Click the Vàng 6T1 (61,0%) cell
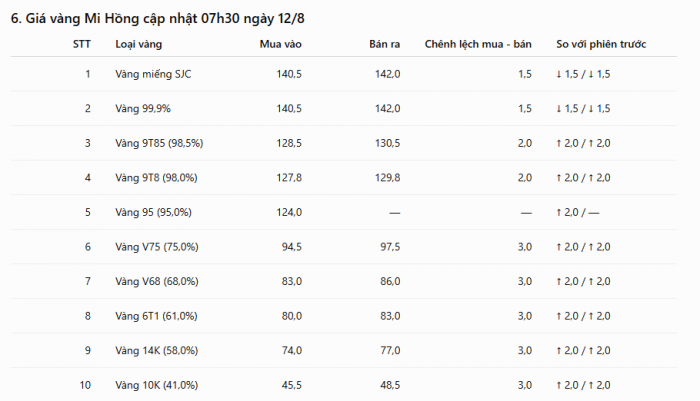Screen dimensions: 700x401 pos(156,316)
